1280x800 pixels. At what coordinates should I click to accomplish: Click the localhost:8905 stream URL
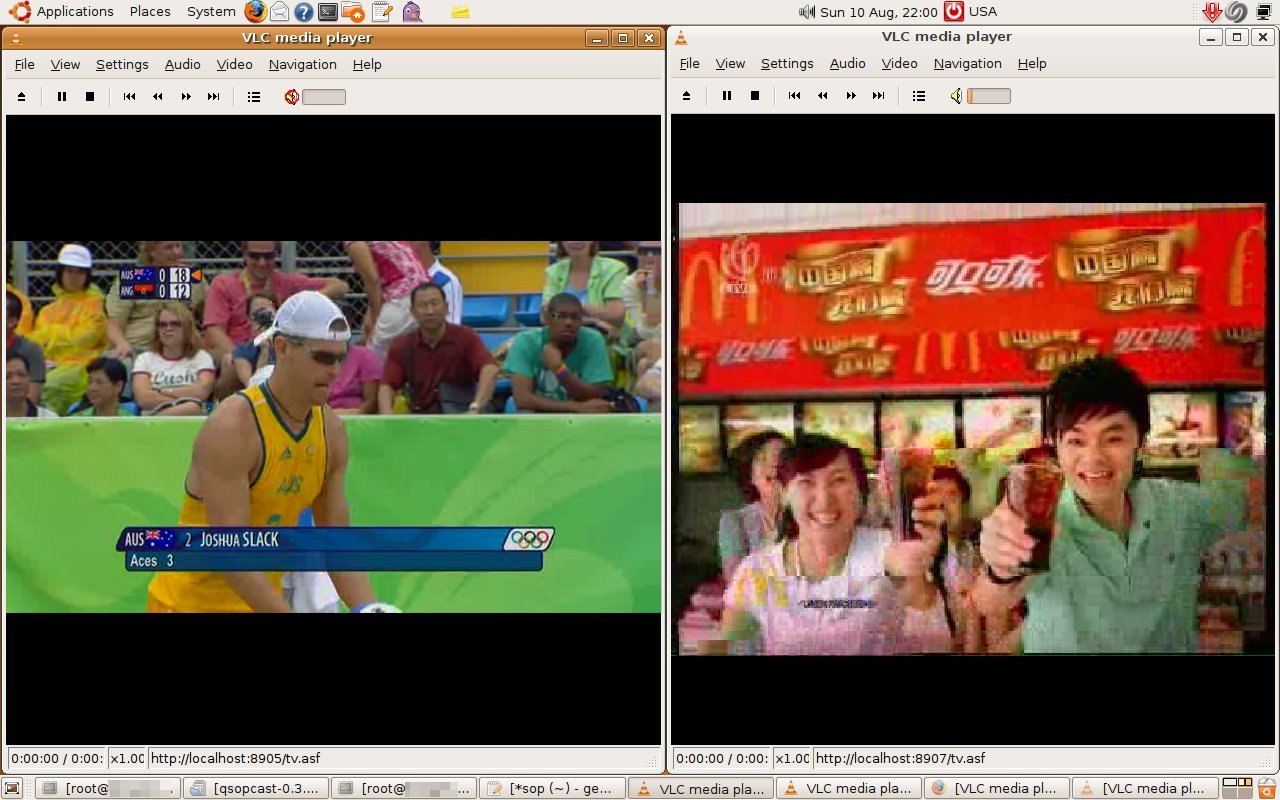coord(235,759)
